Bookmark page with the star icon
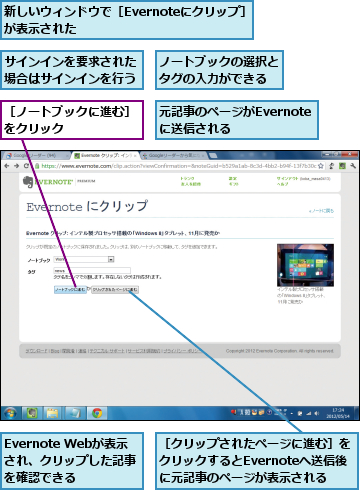This screenshot has width=360, height=490. click(x=320, y=166)
